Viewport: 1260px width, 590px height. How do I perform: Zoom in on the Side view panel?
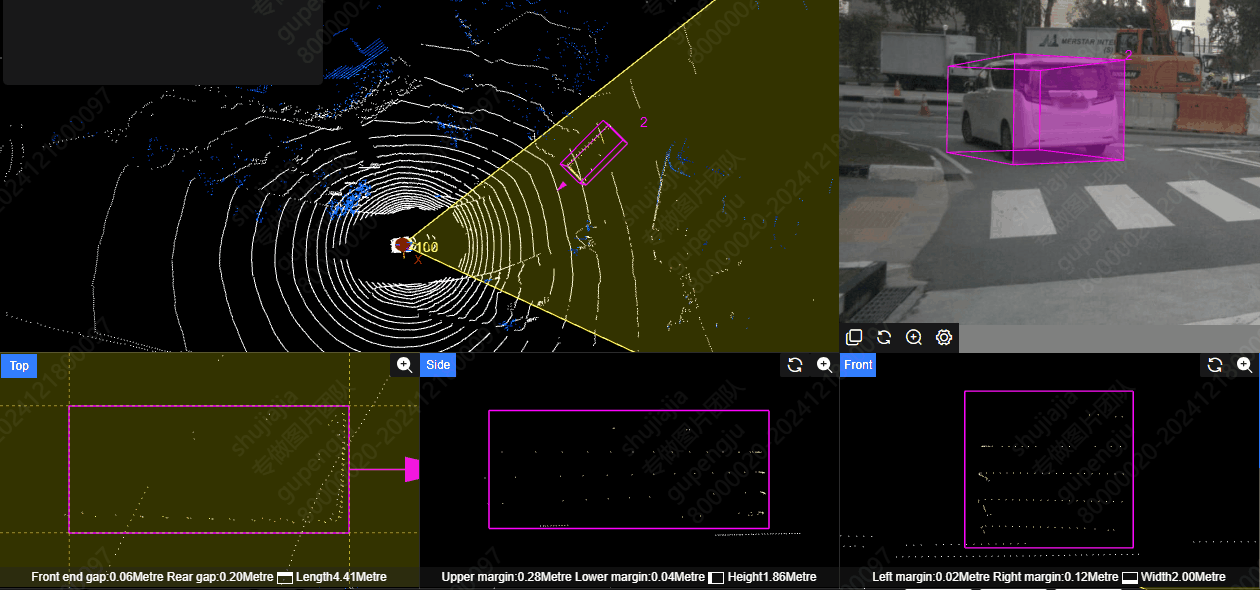click(825, 365)
